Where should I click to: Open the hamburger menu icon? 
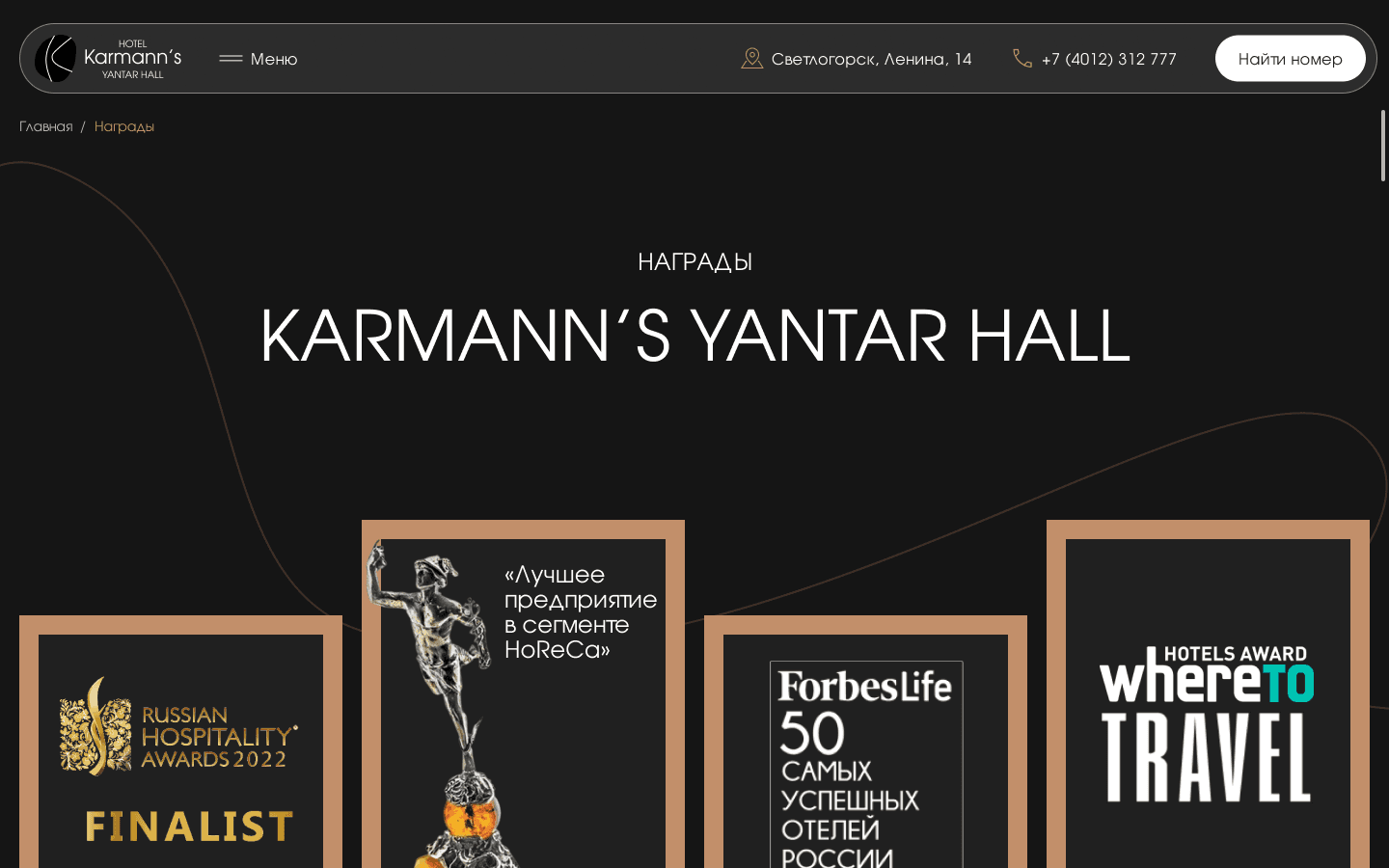tap(231, 59)
